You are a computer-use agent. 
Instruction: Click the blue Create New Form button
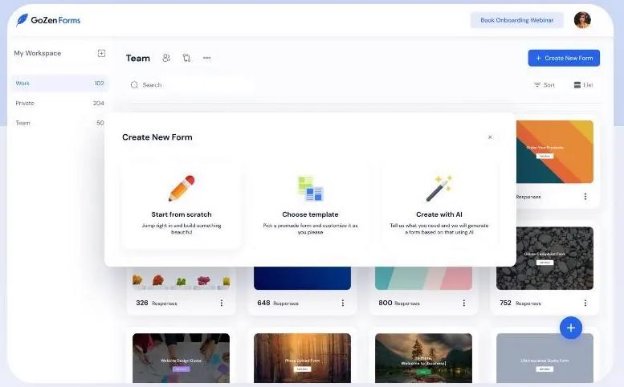coord(564,58)
